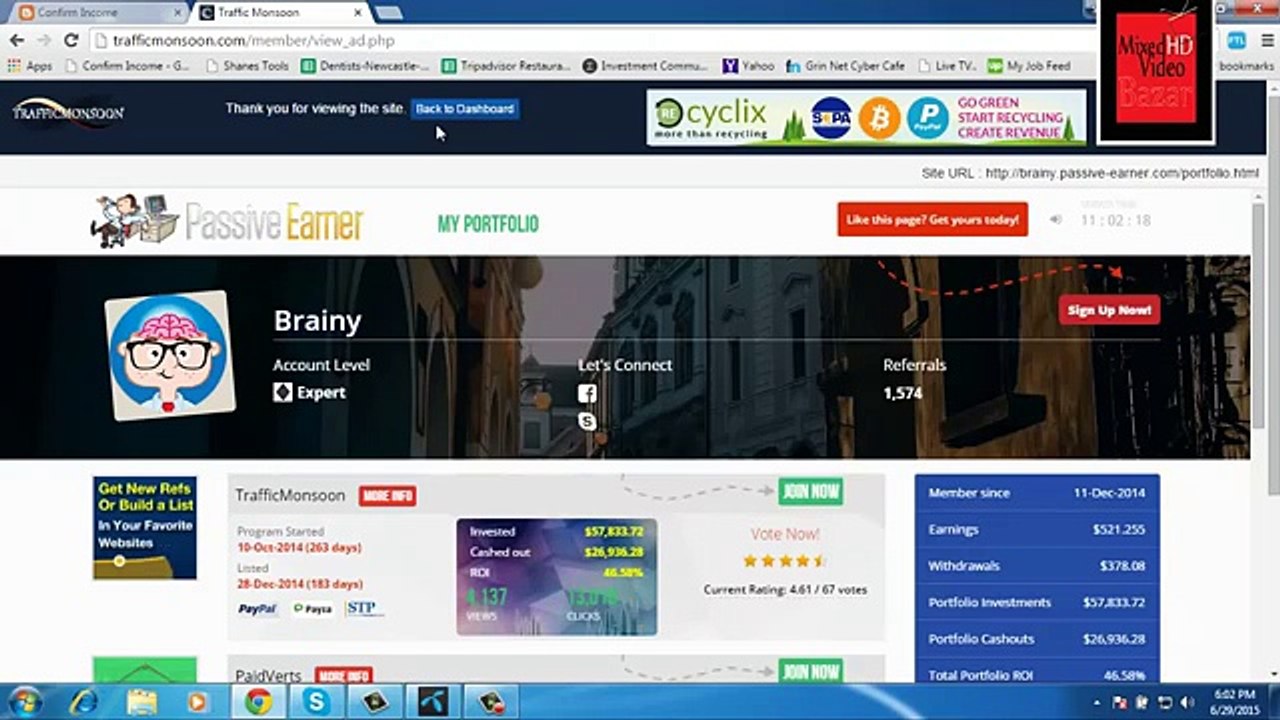Image resolution: width=1280 pixels, height=720 pixels.
Task: Click the Passive Earner logo
Action: (x=227, y=221)
